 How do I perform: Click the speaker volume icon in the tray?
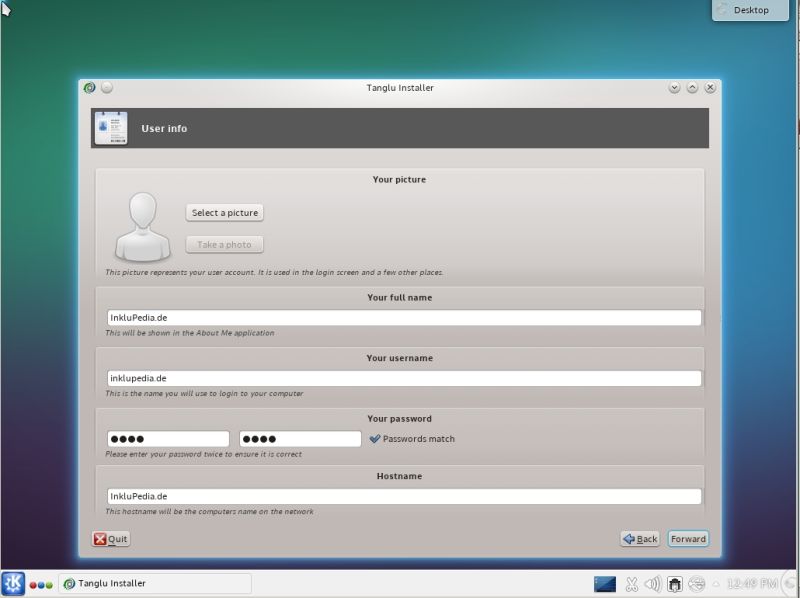pyautogui.click(x=651, y=583)
